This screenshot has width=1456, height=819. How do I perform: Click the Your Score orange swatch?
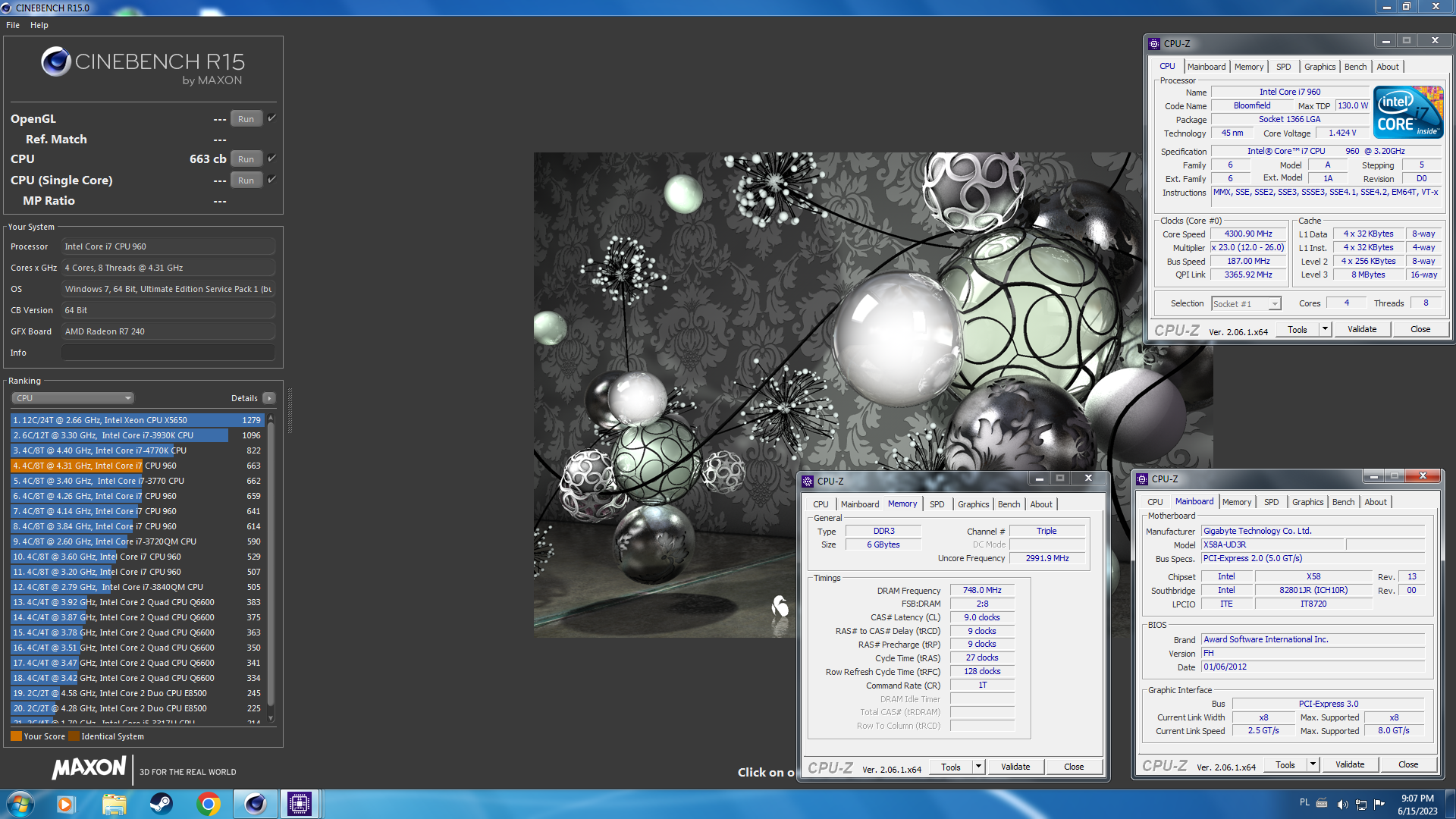[16, 736]
